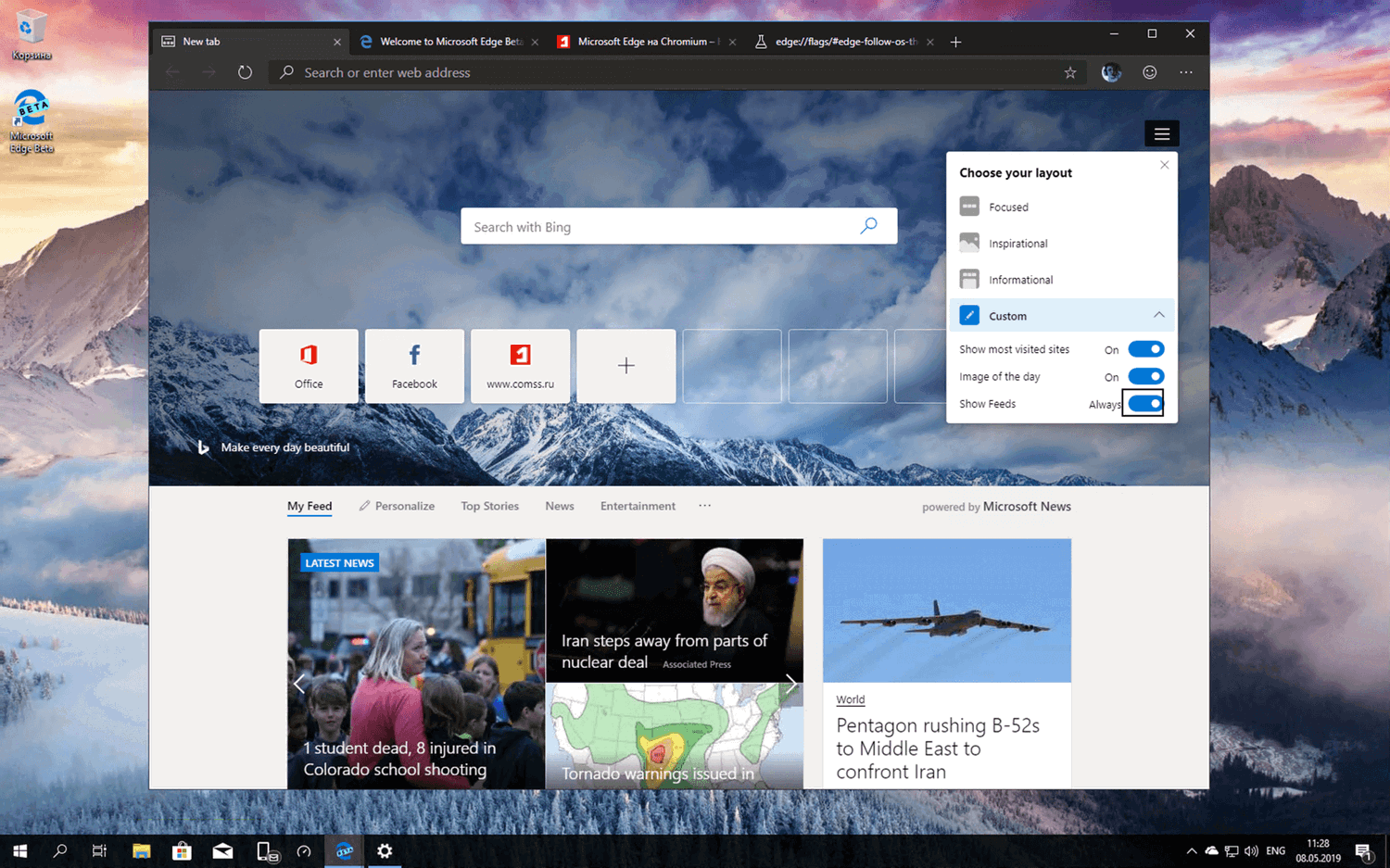This screenshot has width=1390, height=868.
Task: Close the New tab tab
Action: click(x=337, y=42)
